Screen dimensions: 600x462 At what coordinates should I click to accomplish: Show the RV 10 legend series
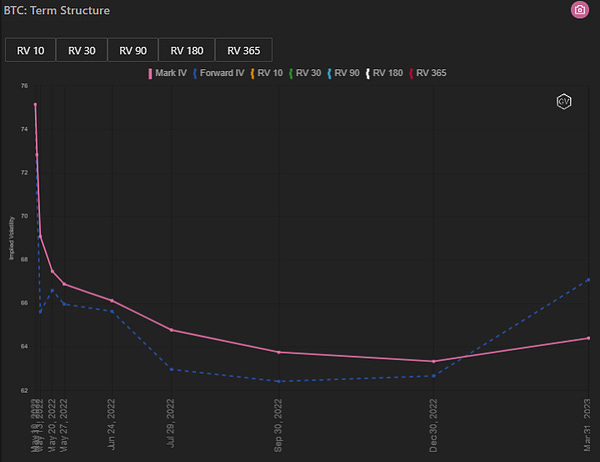(267, 73)
